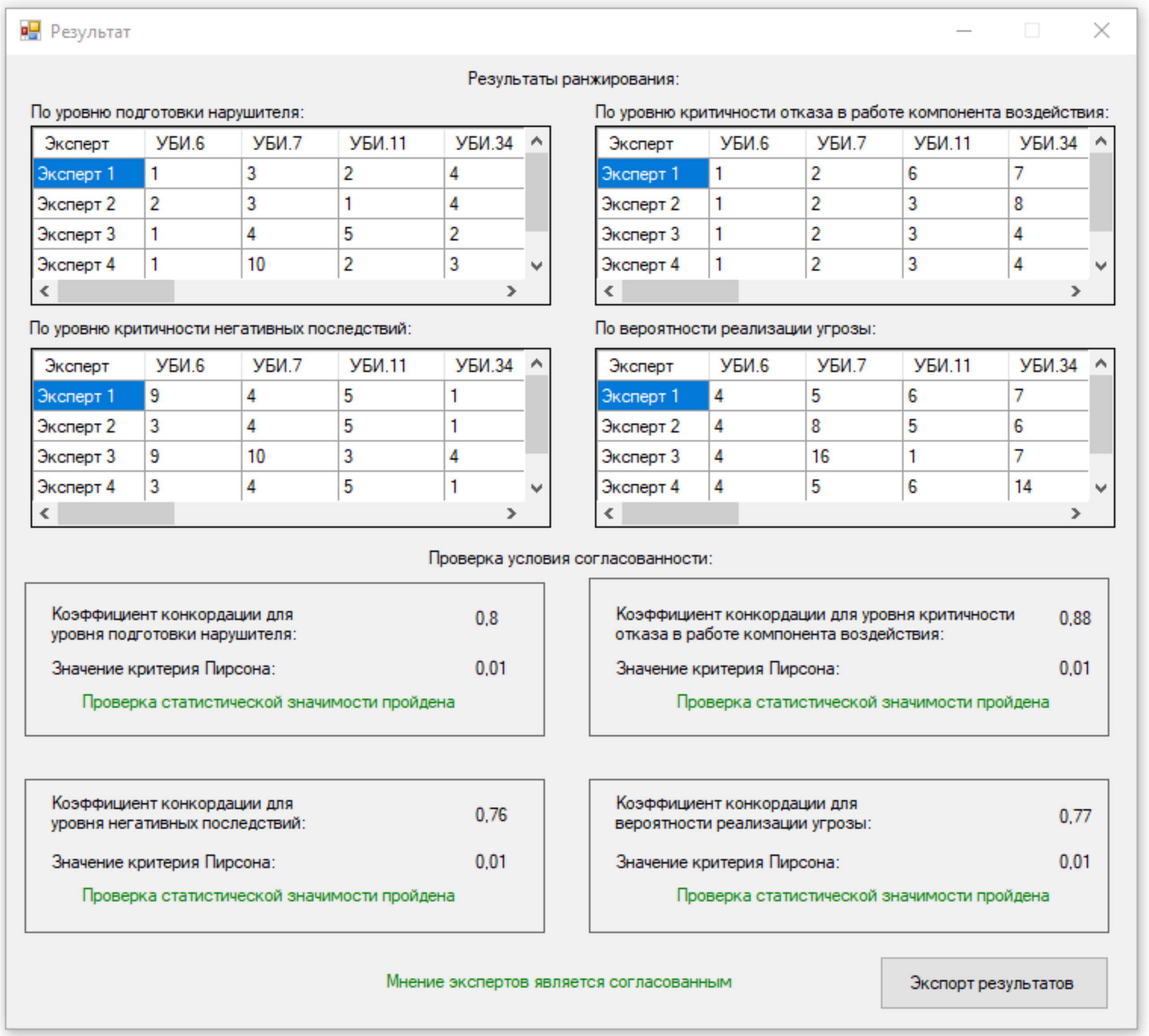Click the УБИ.34 header in failure criticality table
Screen dimensions: 1149x1036
1047,144
